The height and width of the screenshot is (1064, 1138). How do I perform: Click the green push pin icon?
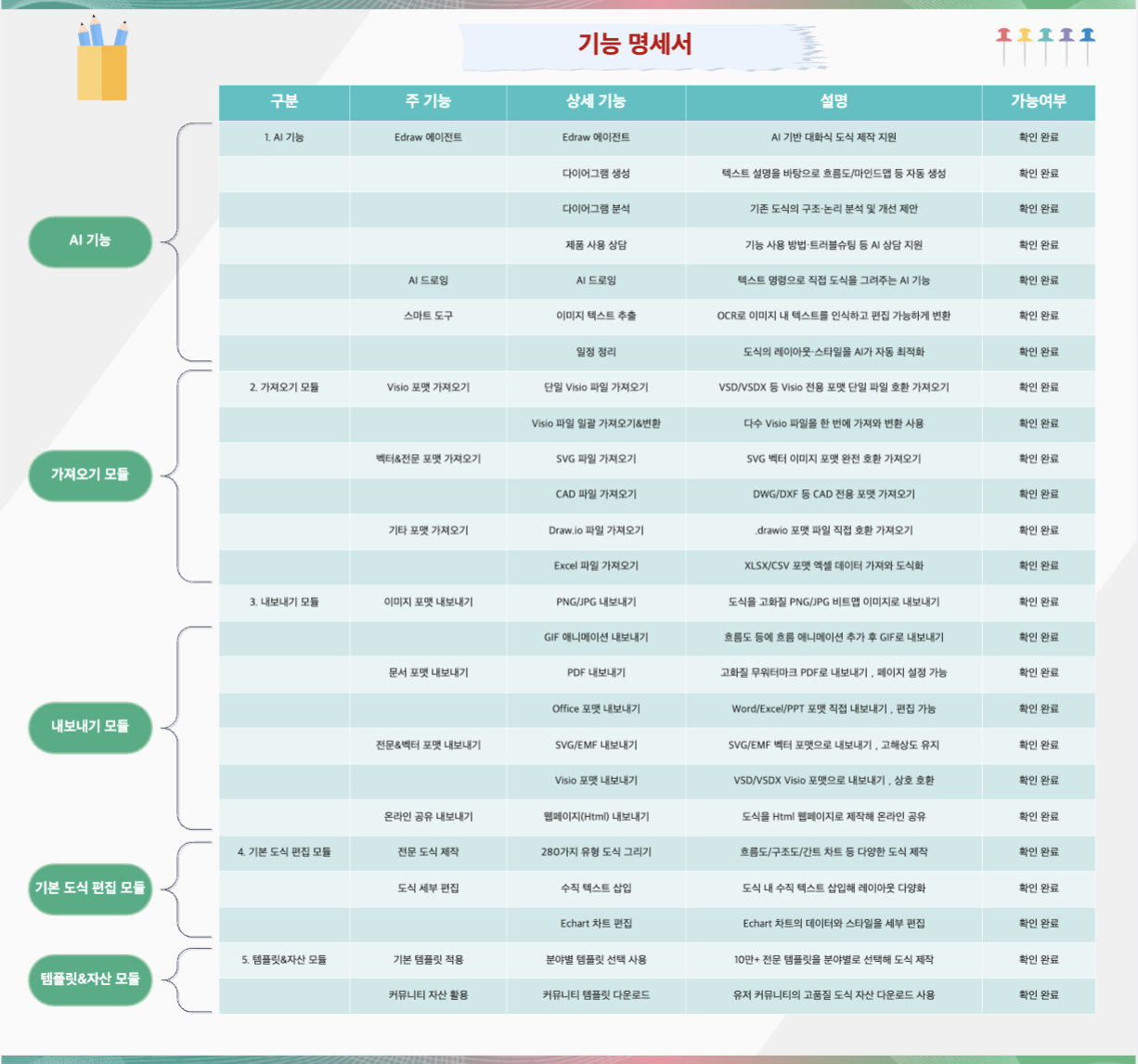pyautogui.click(x=1046, y=35)
